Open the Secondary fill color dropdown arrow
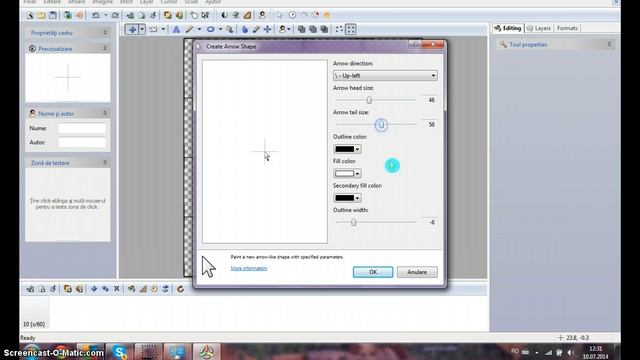Viewport: 640px width, 360px height. [358, 198]
